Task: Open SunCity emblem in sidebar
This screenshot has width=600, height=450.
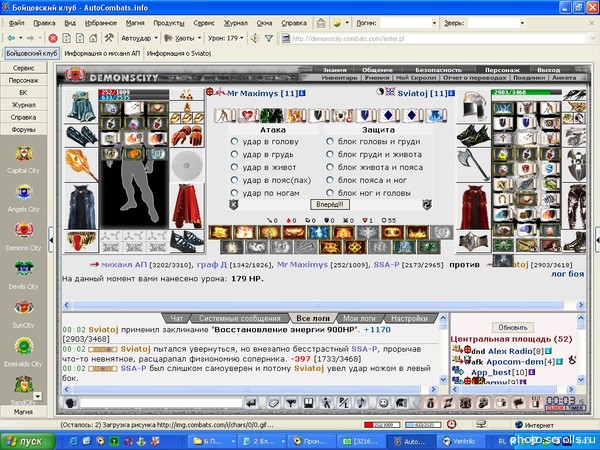Action: coord(24,307)
